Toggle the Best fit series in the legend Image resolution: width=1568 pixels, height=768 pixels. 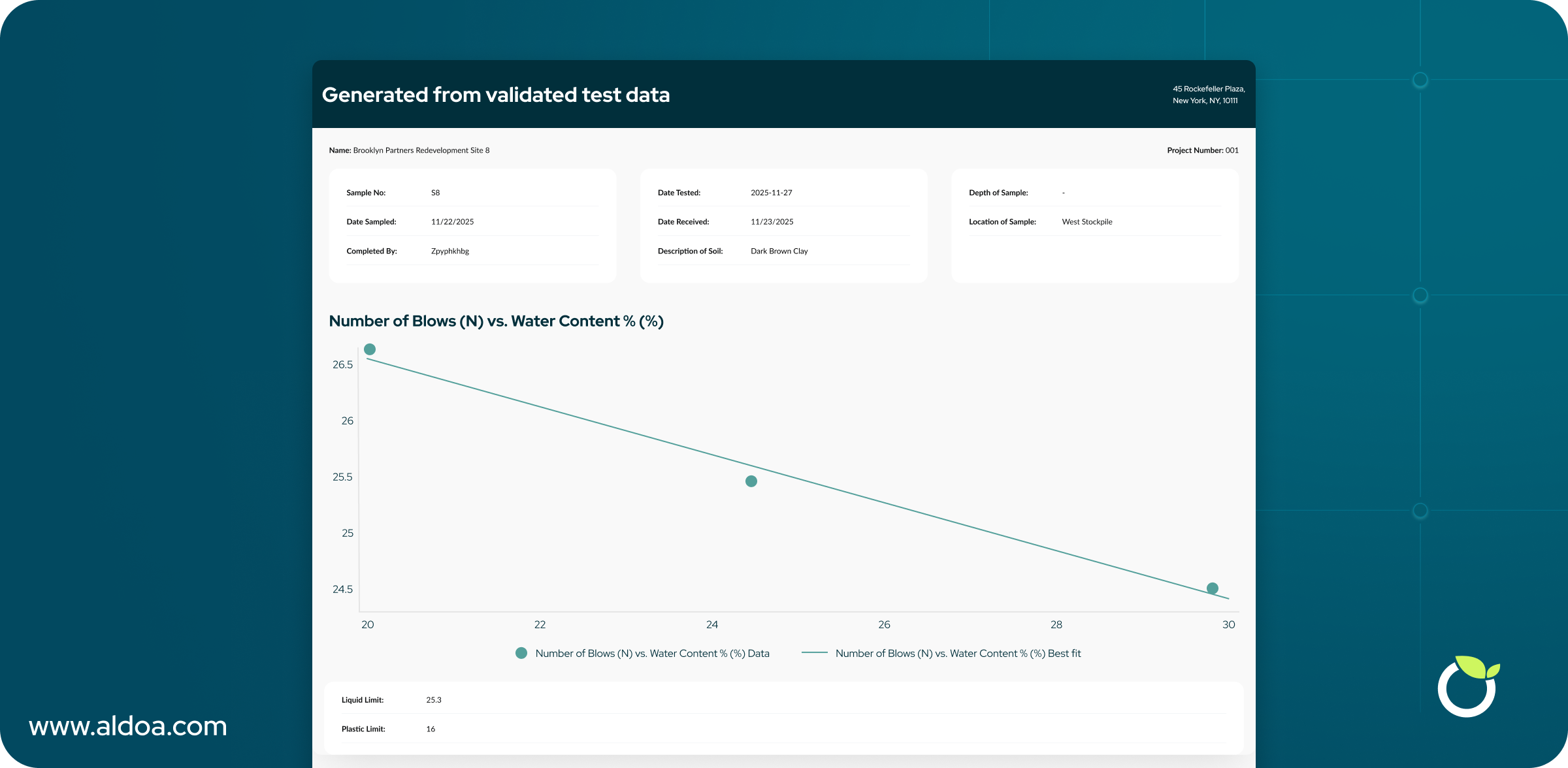(x=958, y=653)
